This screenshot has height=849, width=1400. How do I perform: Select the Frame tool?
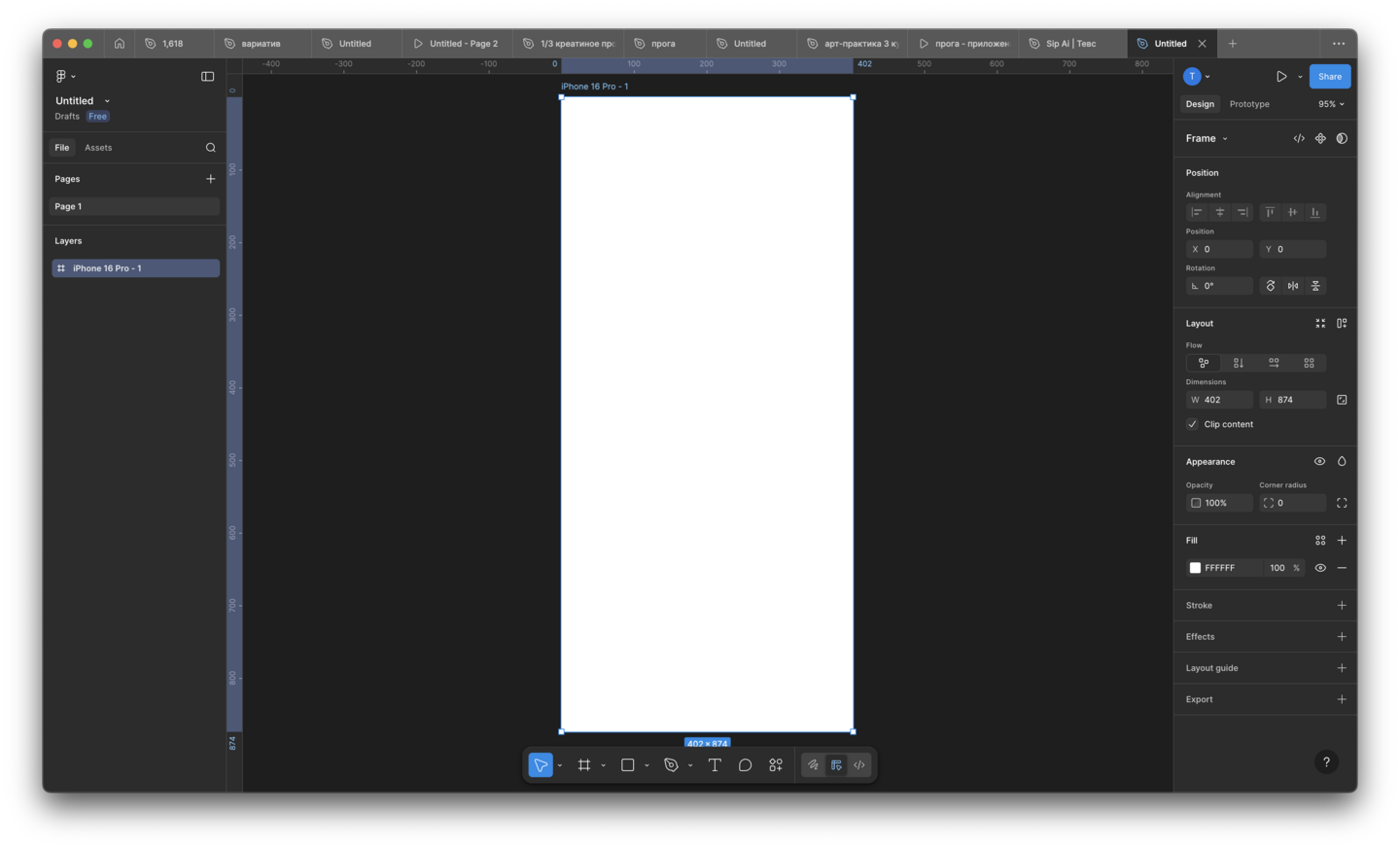click(x=584, y=765)
